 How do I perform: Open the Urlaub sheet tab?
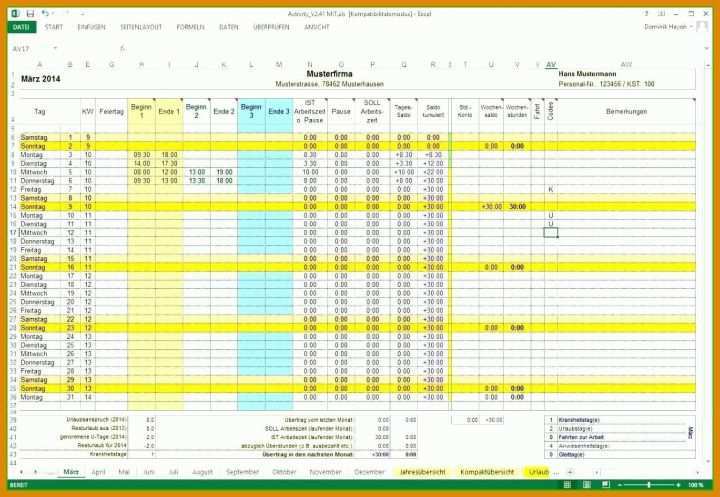click(x=538, y=472)
